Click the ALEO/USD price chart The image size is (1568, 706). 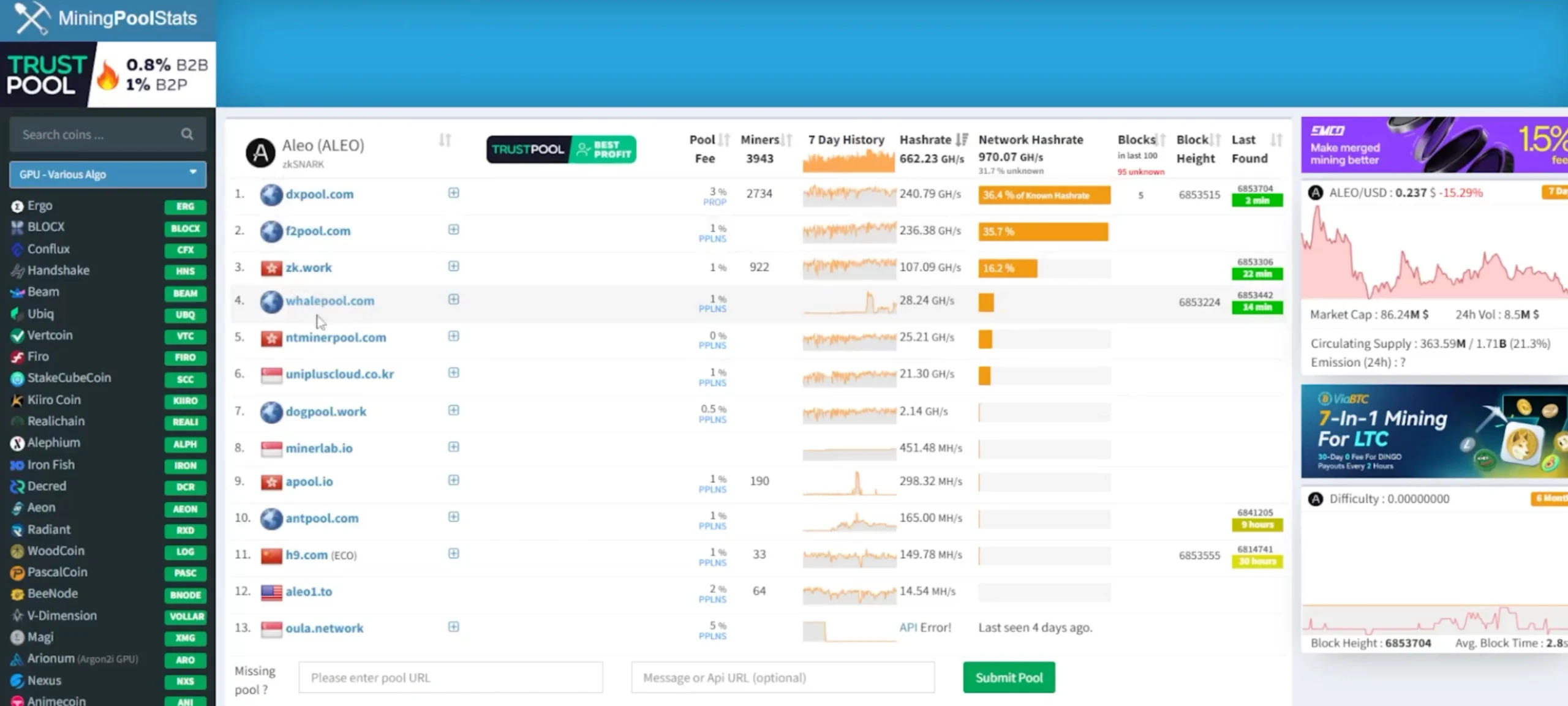click(1434, 252)
